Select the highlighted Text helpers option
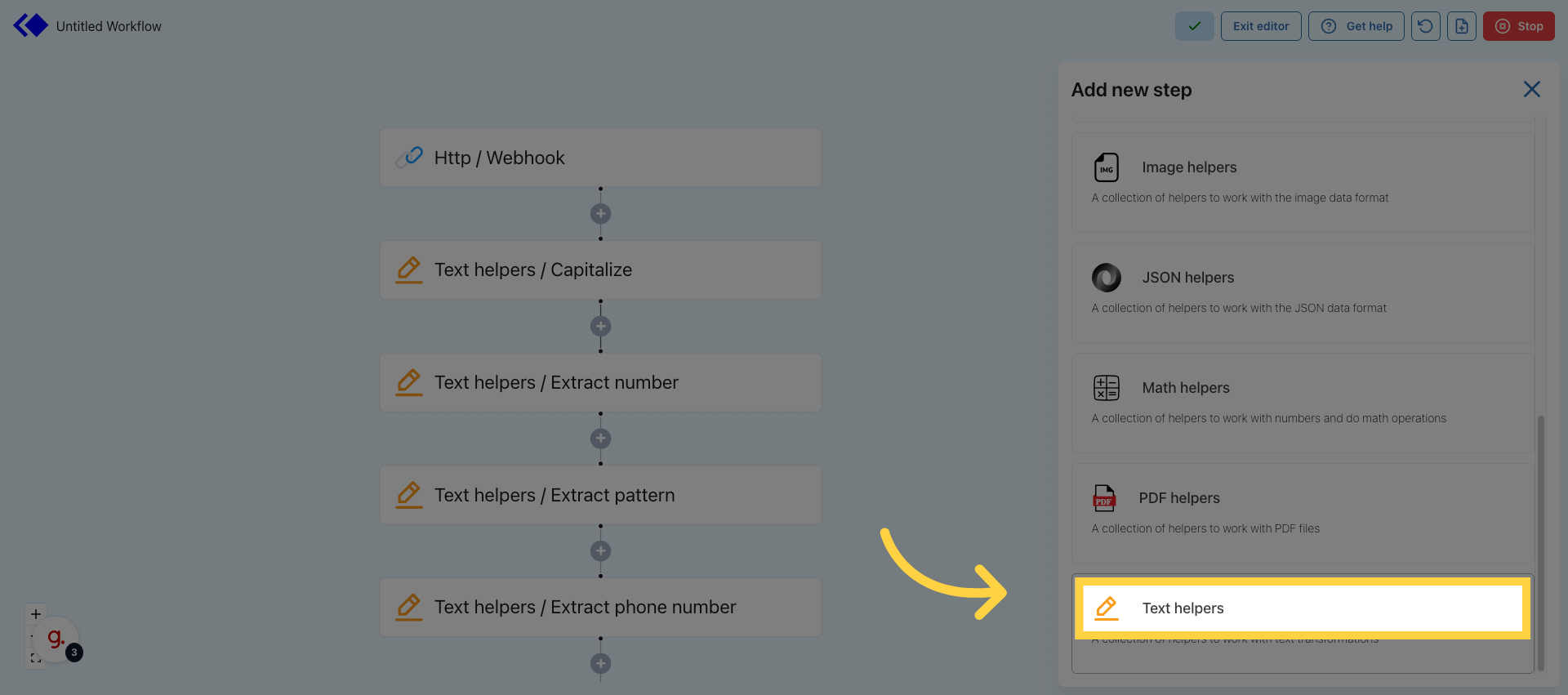 pos(1302,608)
